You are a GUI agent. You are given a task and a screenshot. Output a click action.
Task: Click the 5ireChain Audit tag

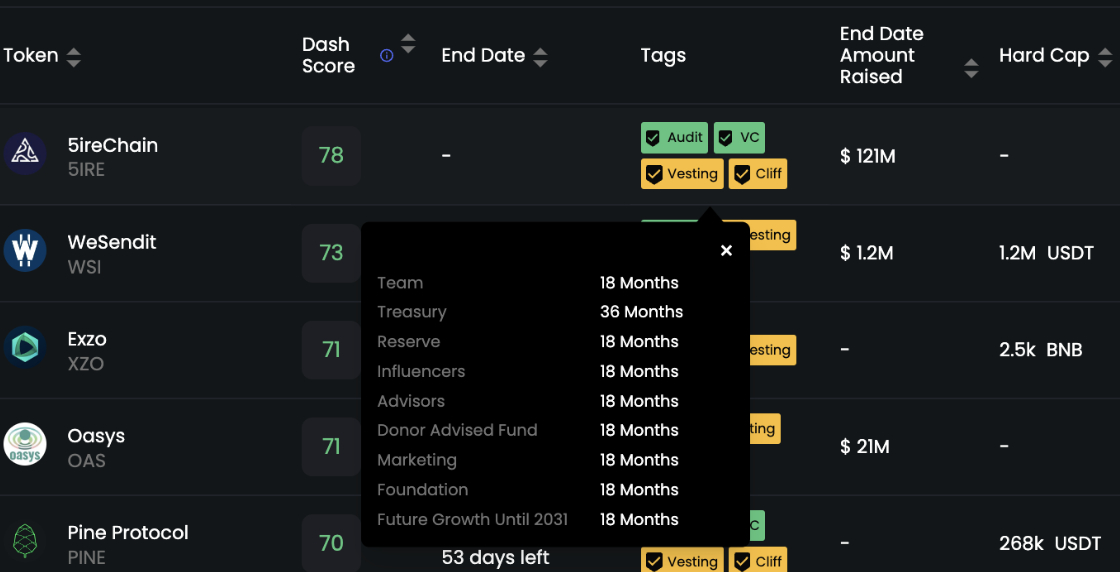tap(674, 138)
